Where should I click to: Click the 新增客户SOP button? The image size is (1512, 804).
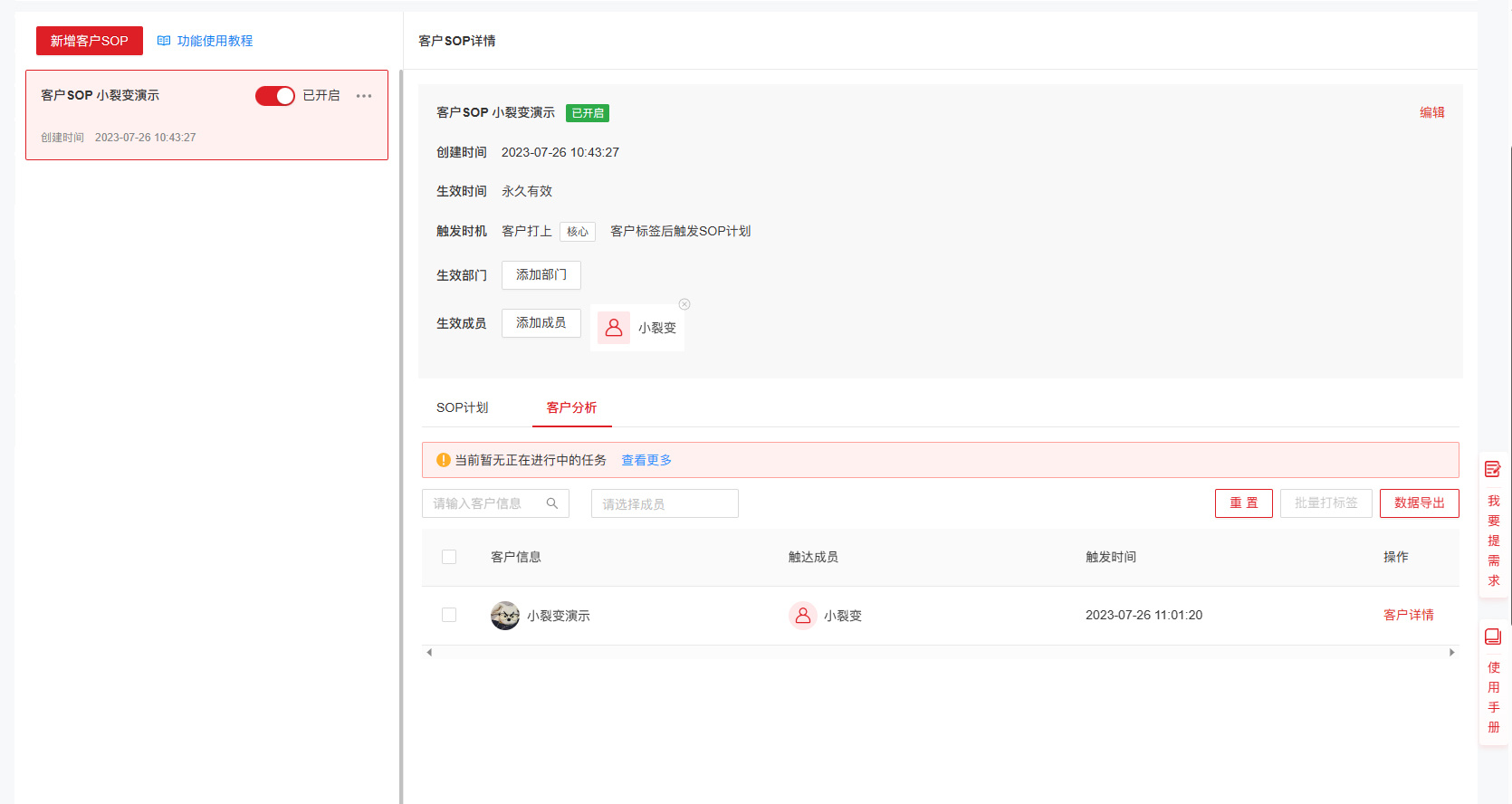tap(90, 41)
